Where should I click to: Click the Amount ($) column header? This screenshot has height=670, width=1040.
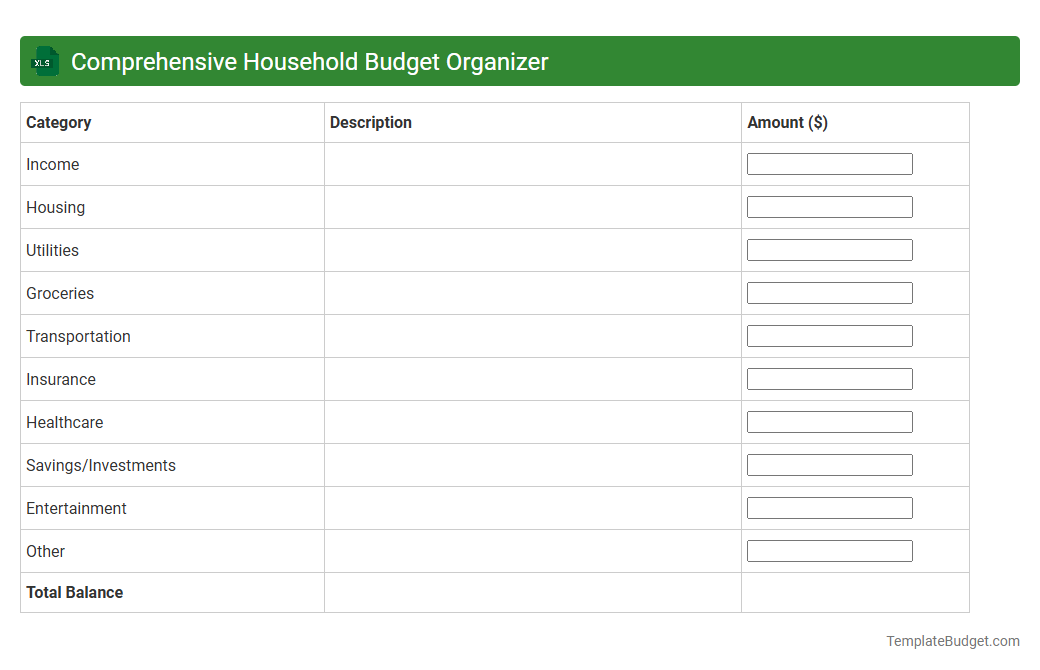click(x=786, y=122)
